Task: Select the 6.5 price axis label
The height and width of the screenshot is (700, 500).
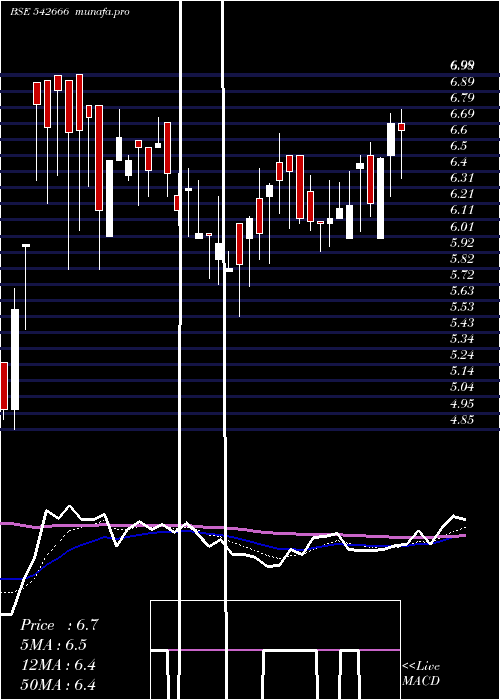Action: pos(459,146)
